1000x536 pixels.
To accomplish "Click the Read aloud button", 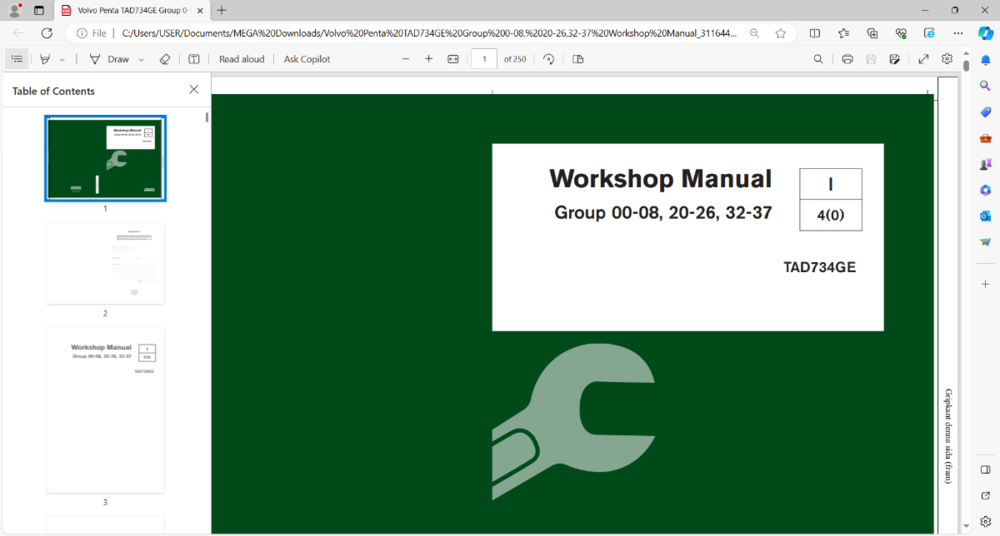I will [x=242, y=59].
